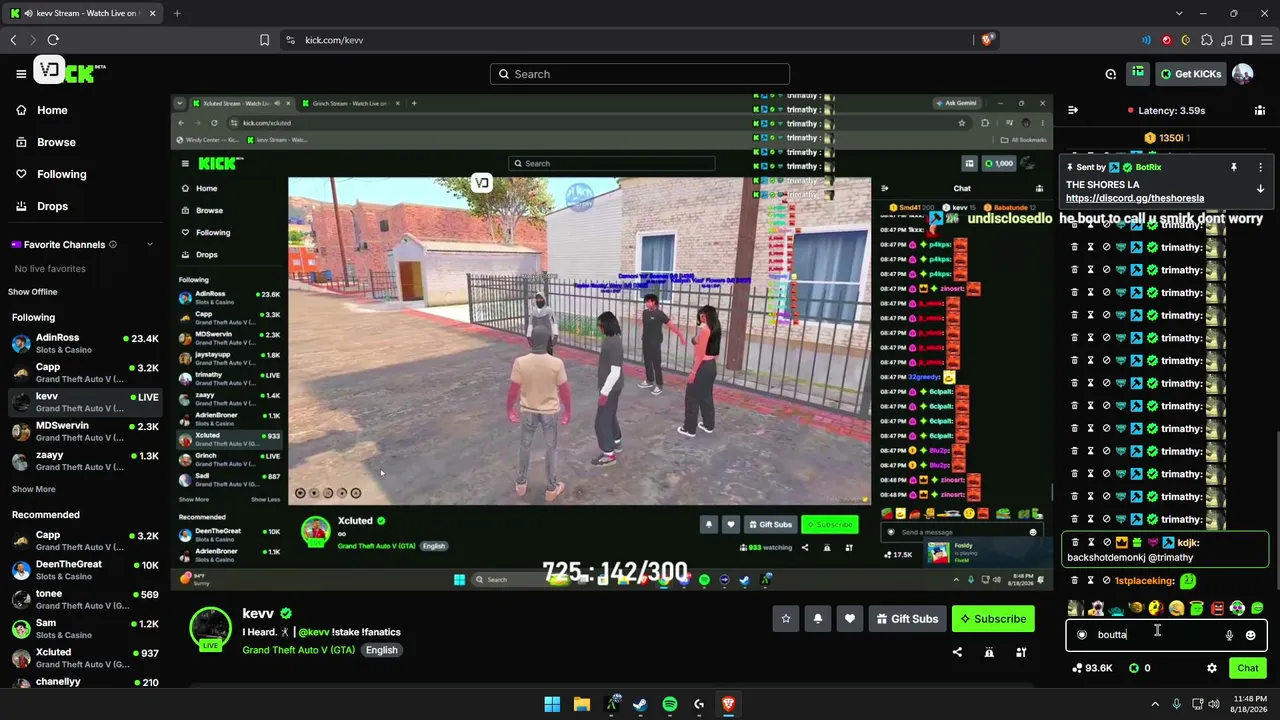Open the chat users list icon
1280x720 pixels.
click(1260, 110)
